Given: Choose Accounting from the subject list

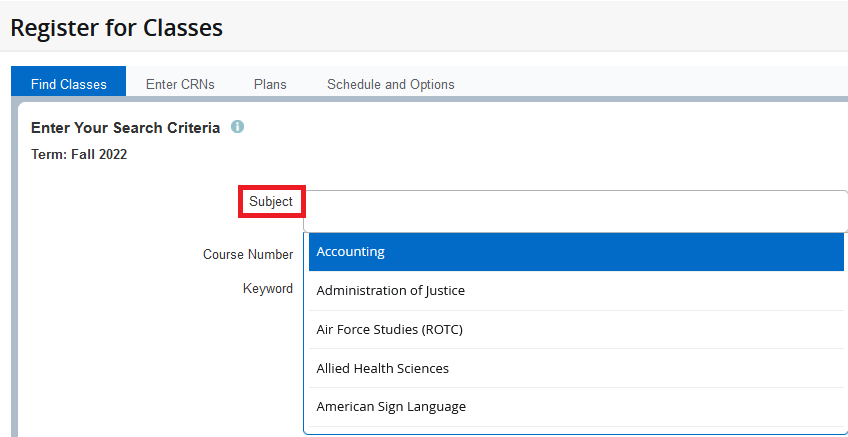Looking at the screenshot, I should 576,251.
